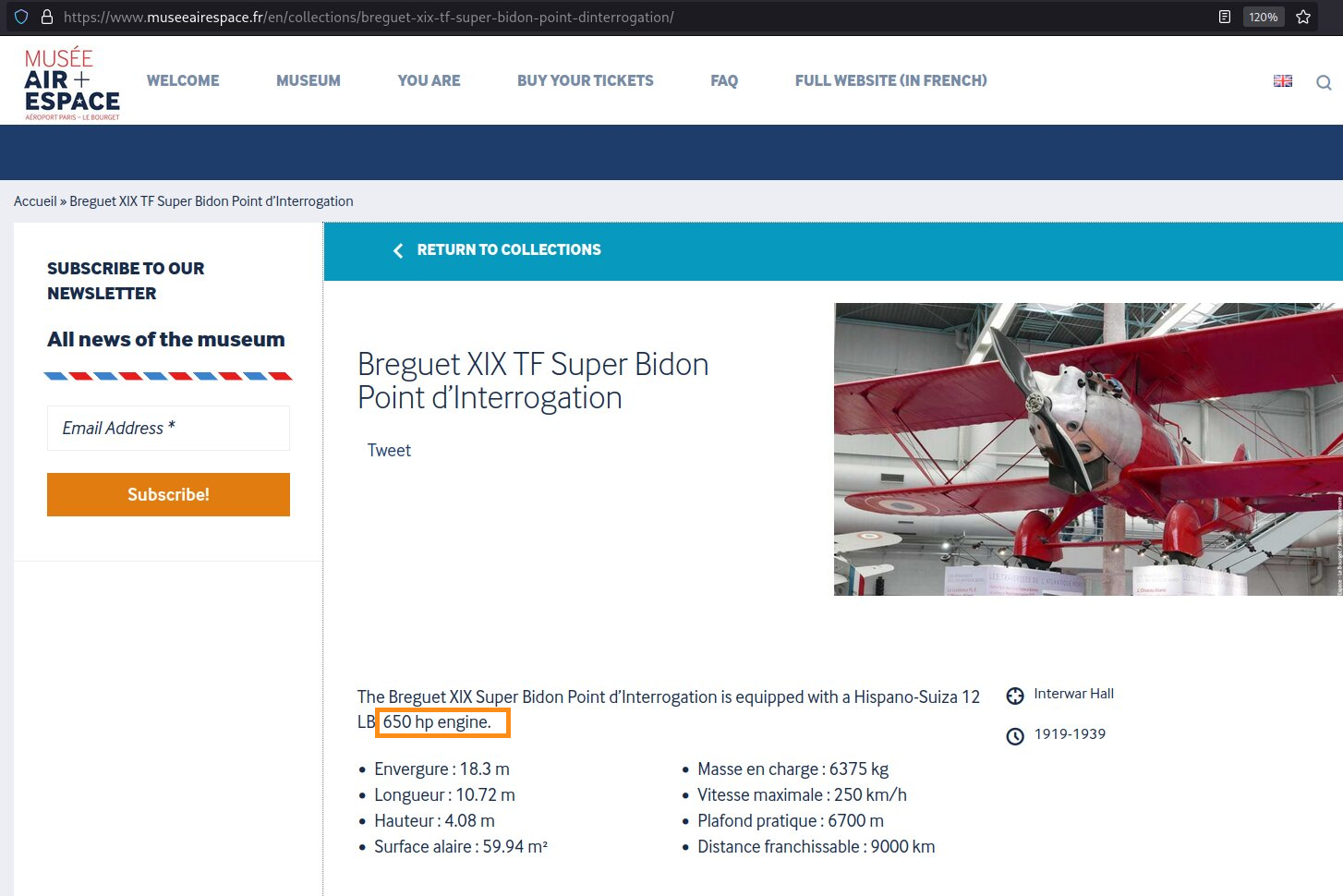Click the Musée Air + Espace logo

coord(72,84)
